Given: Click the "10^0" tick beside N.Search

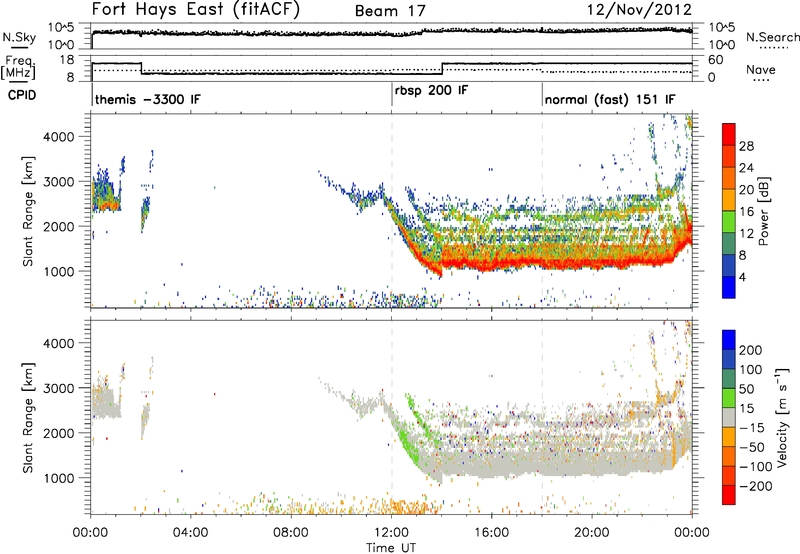Looking at the screenshot, I should [x=722, y=45].
